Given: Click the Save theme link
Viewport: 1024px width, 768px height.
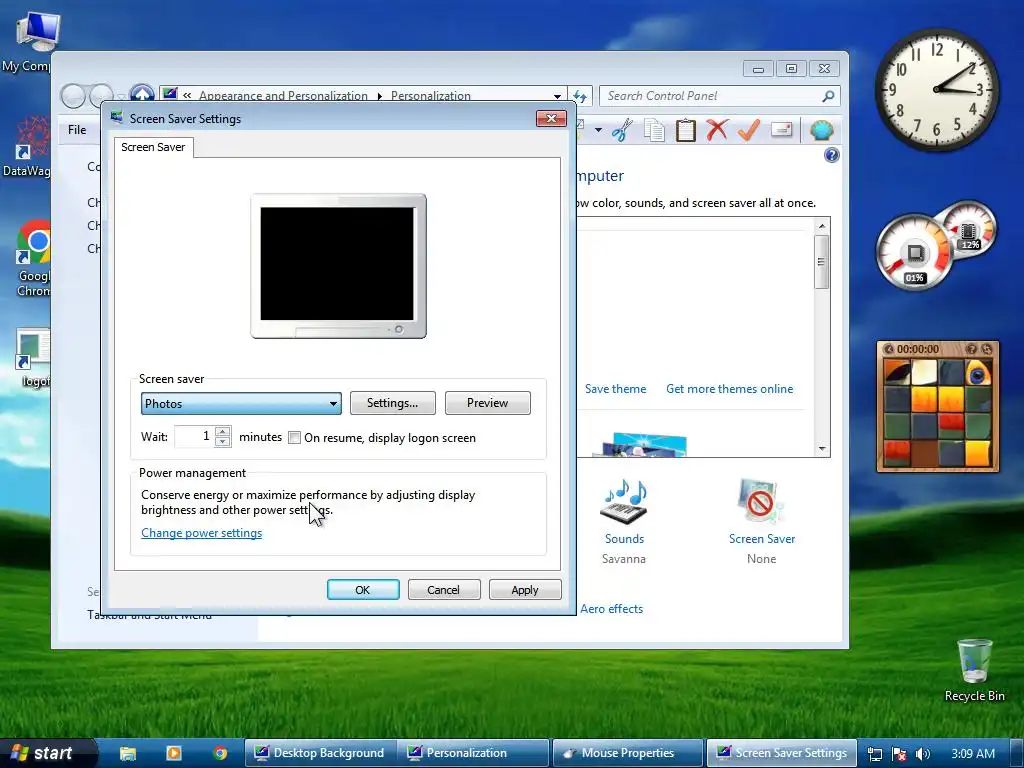Looking at the screenshot, I should coord(615,389).
